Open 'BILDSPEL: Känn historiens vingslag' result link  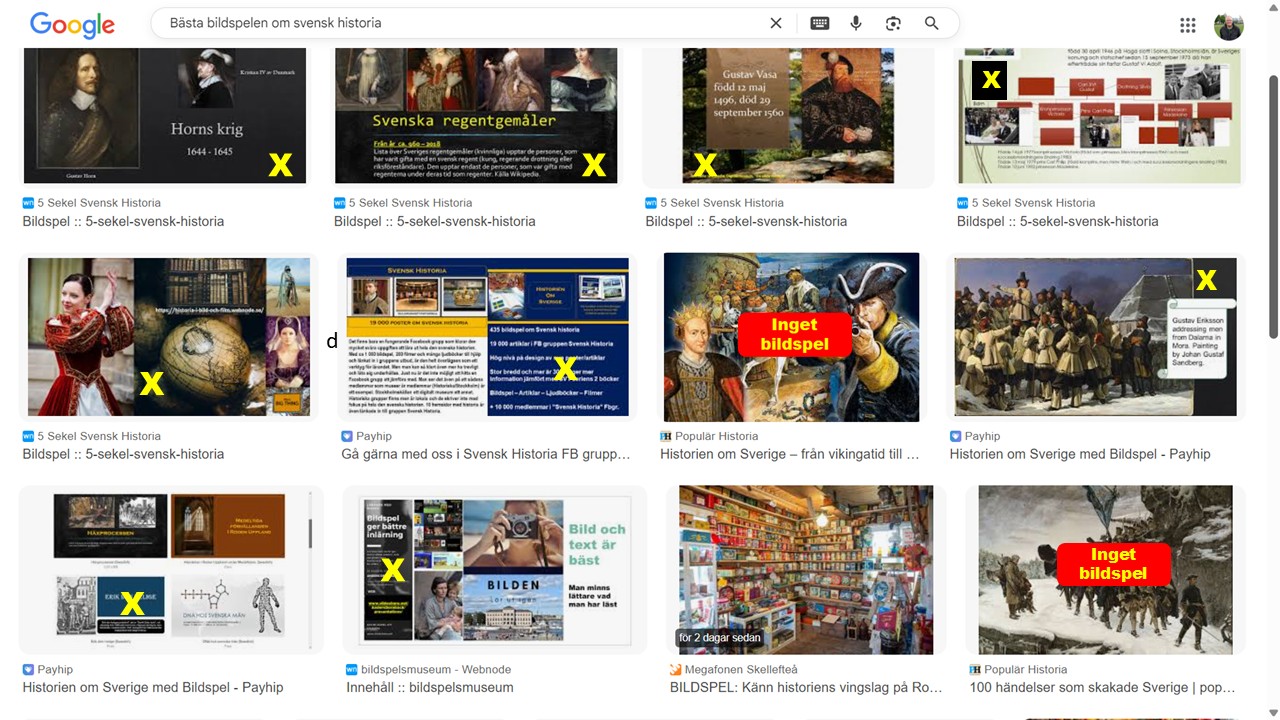pos(806,687)
